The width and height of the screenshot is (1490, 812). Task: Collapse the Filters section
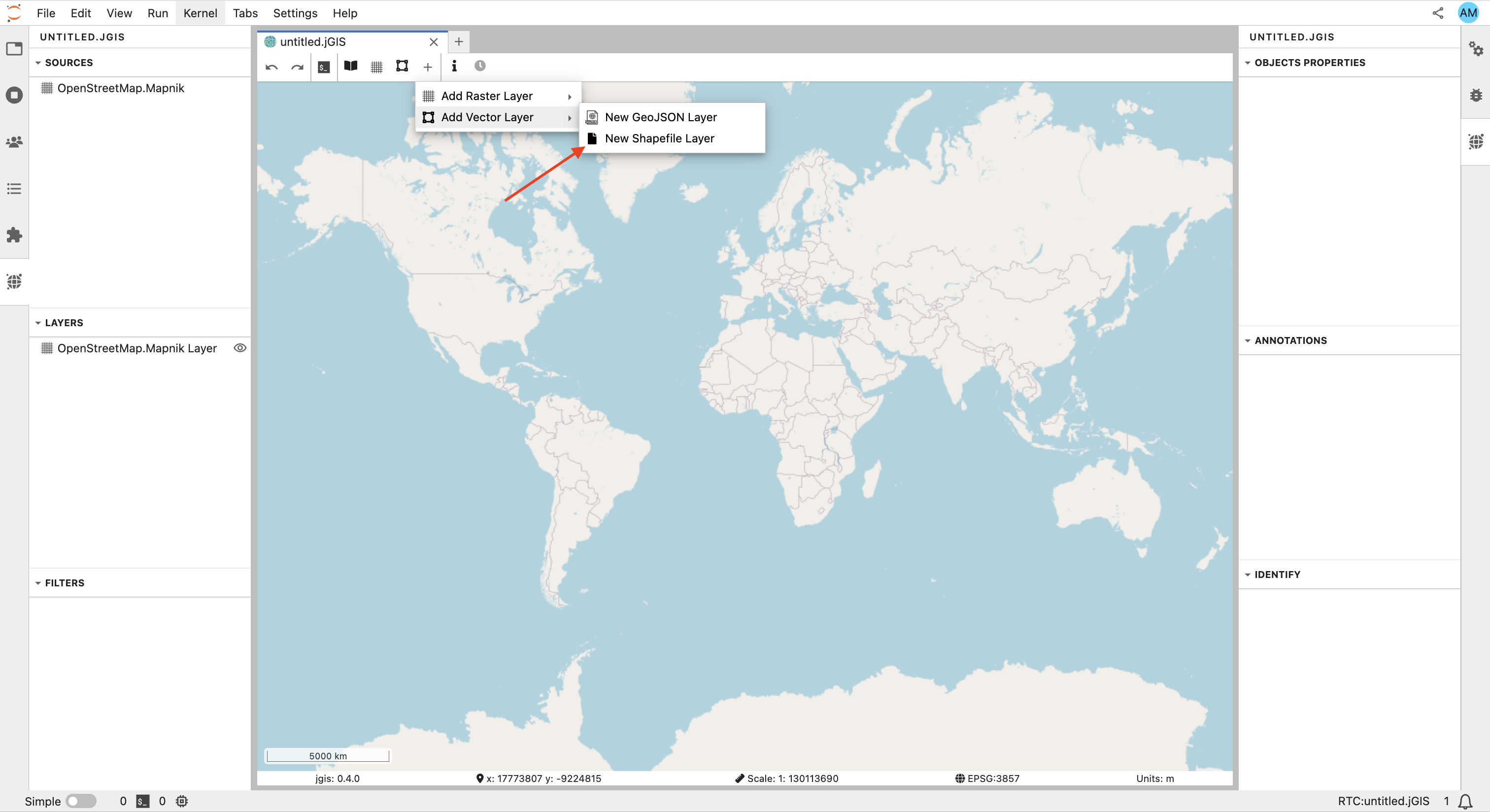pyautogui.click(x=38, y=583)
